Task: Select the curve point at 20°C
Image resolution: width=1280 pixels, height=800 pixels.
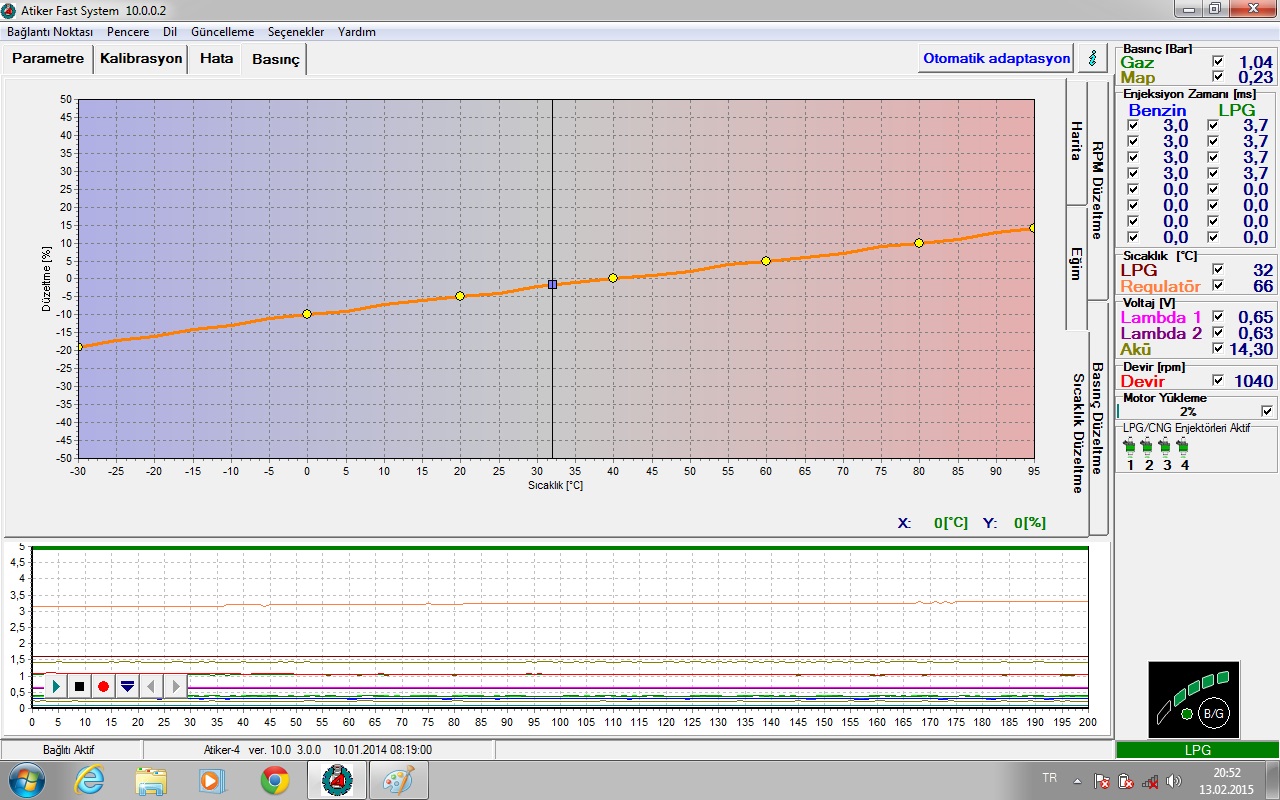Action: pos(460,296)
